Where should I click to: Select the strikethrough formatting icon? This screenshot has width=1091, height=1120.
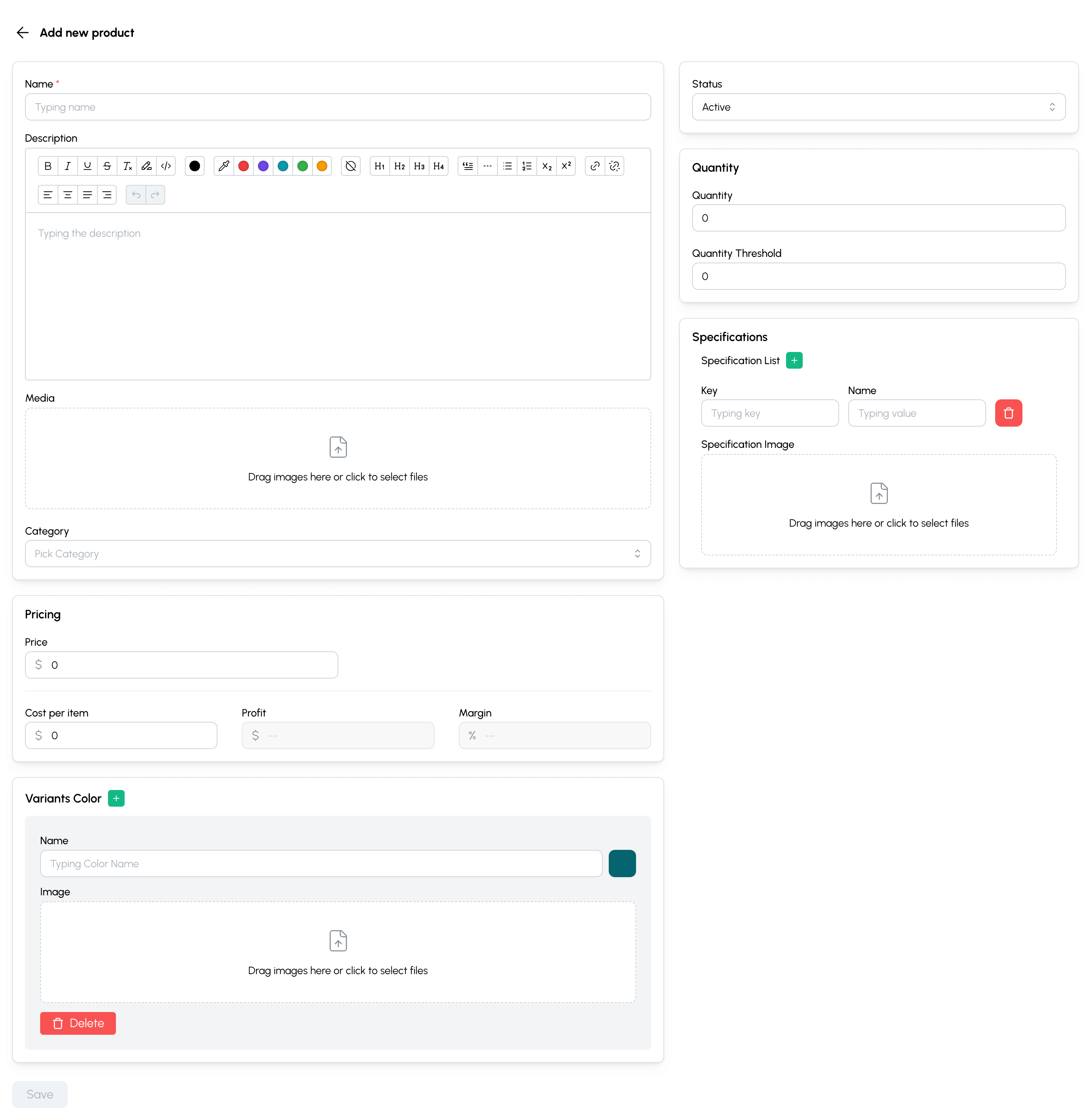pyautogui.click(x=107, y=166)
